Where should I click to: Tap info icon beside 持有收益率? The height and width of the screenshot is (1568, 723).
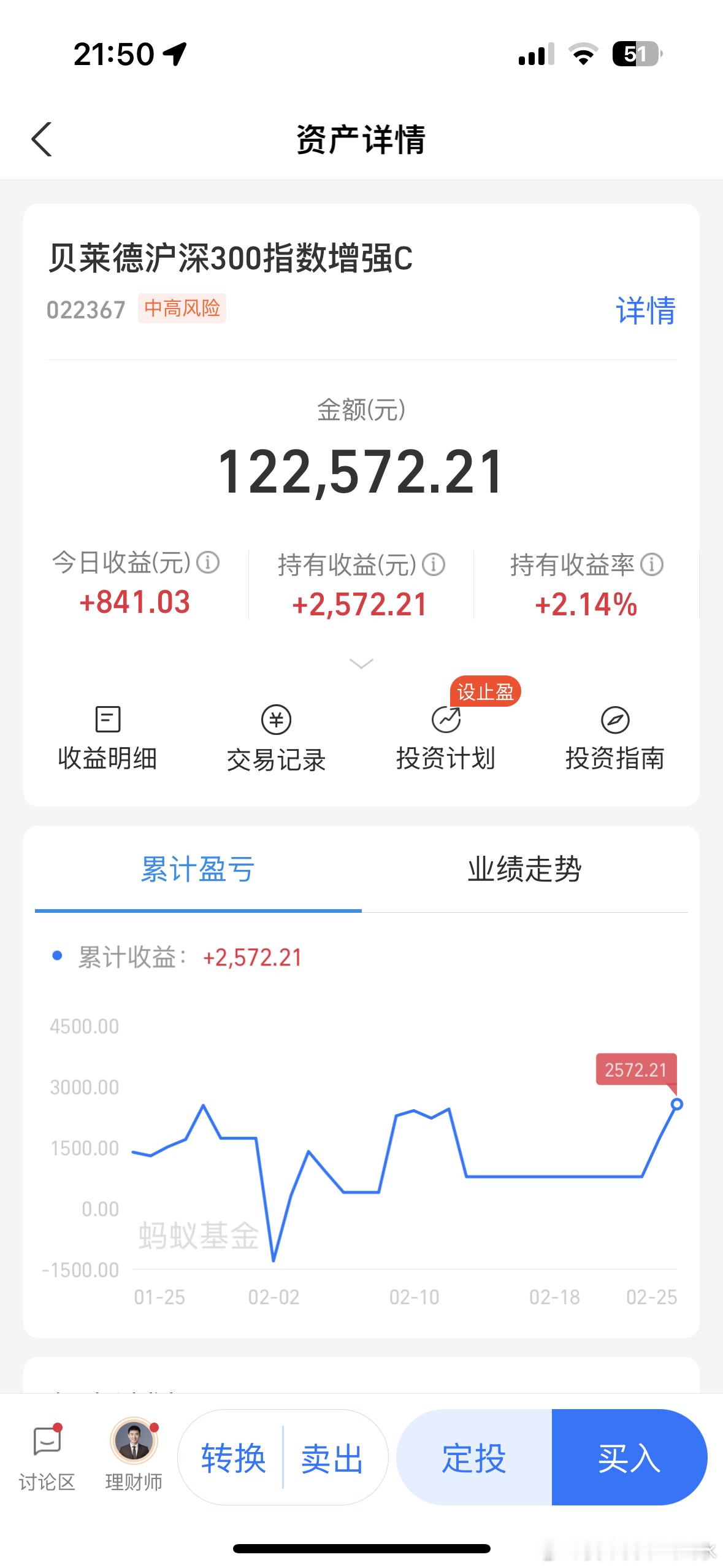point(652,564)
